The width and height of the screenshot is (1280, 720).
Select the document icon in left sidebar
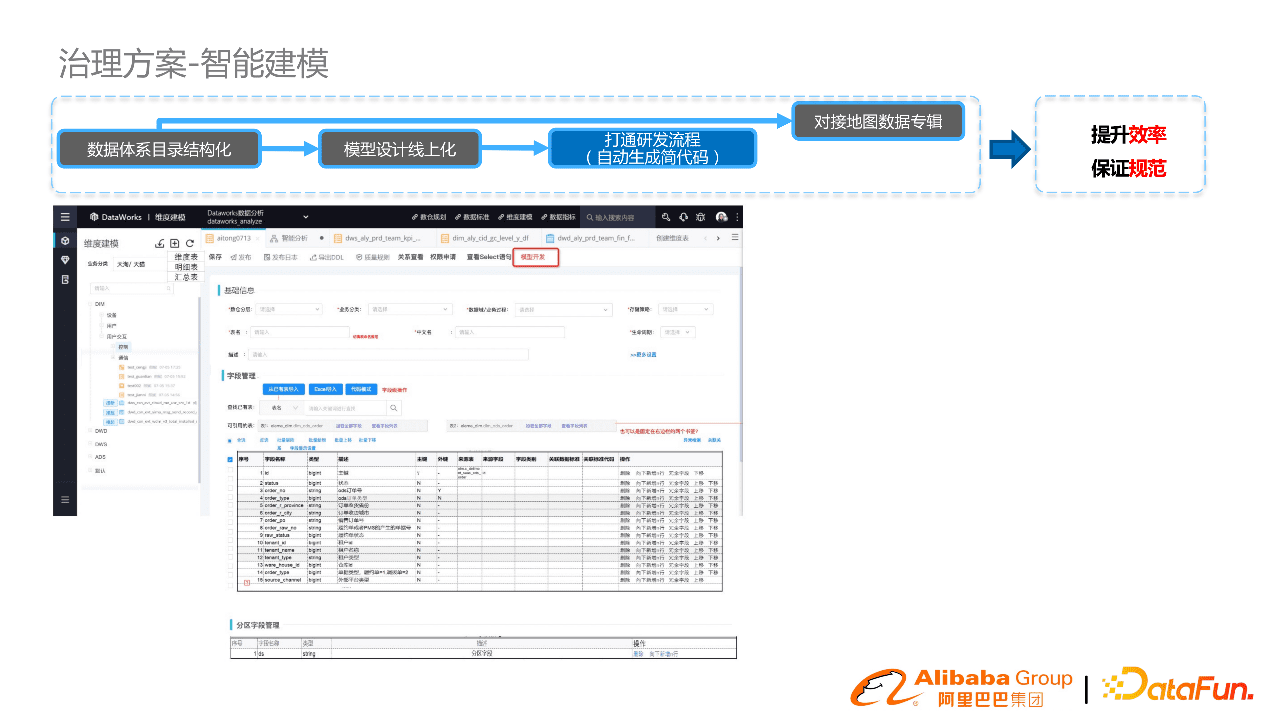click(x=65, y=279)
